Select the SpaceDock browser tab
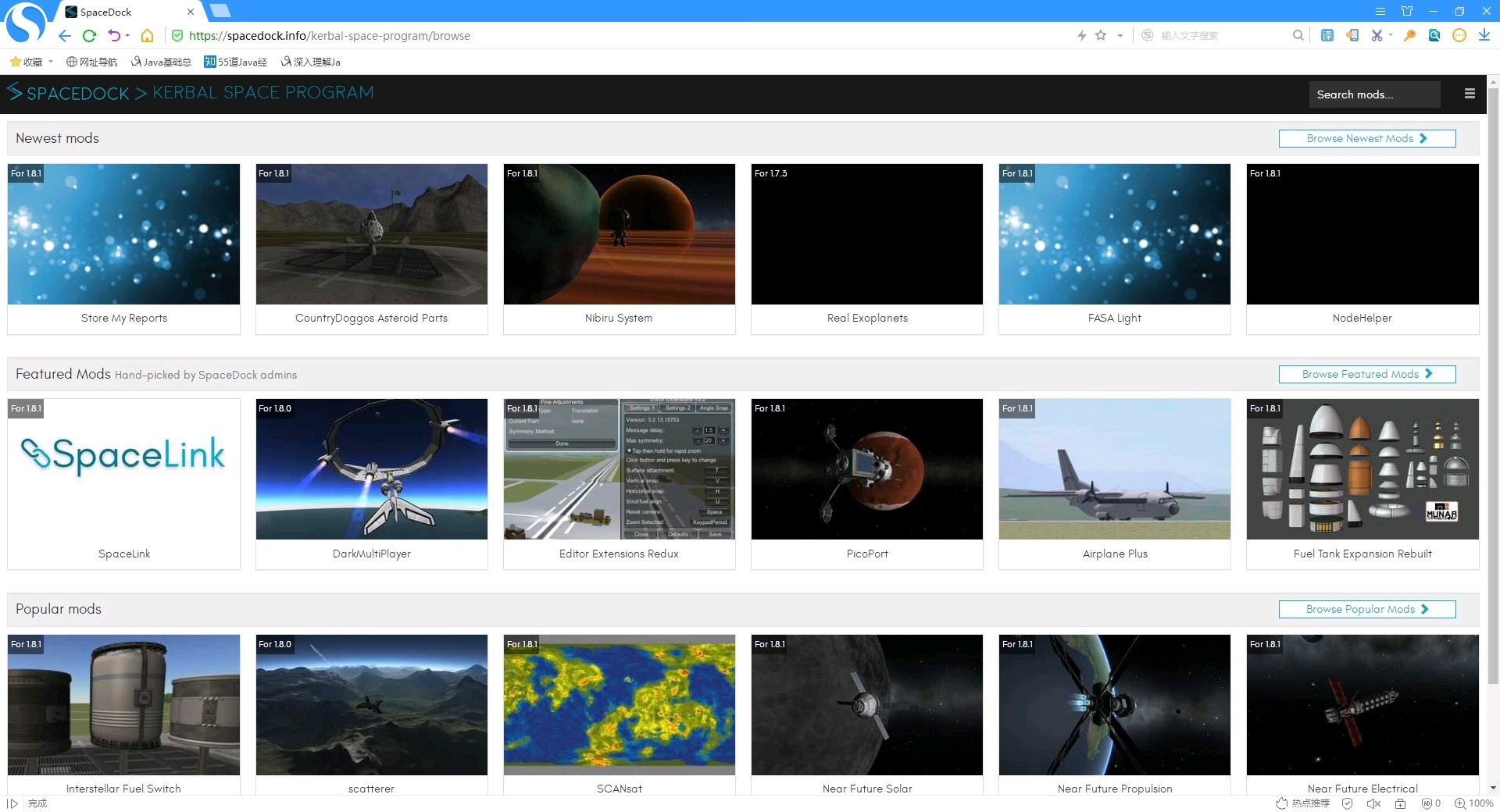This screenshot has width=1500, height=812. coord(129,12)
